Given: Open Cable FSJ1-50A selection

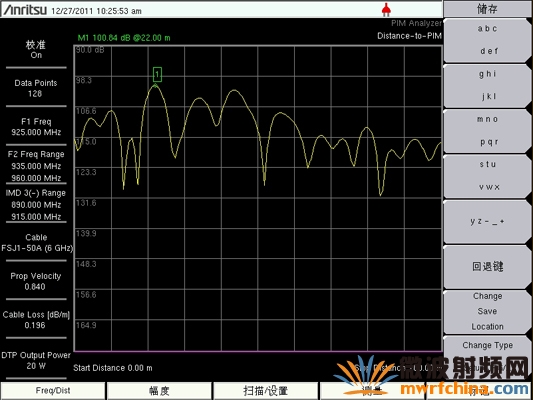Looking at the screenshot, I should point(37,243).
